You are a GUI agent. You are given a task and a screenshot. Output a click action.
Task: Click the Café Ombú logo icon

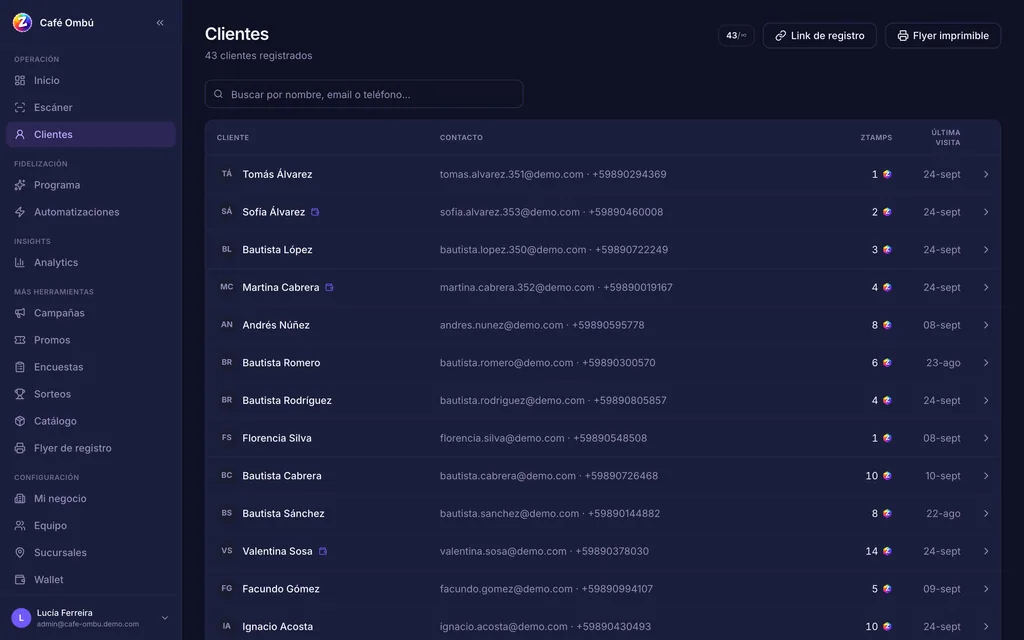point(22,22)
